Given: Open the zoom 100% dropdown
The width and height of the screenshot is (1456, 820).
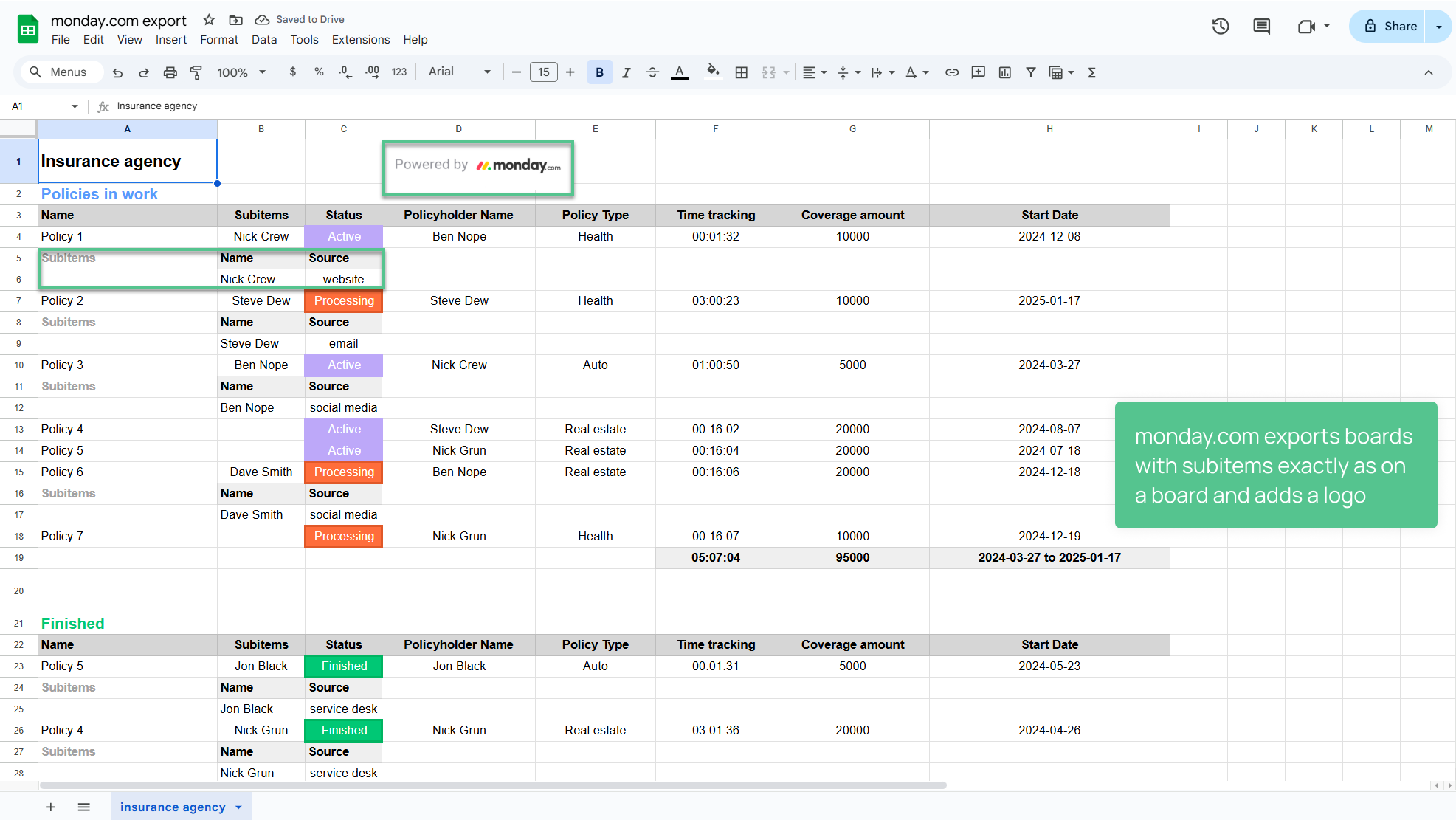Looking at the screenshot, I should pos(241,72).
